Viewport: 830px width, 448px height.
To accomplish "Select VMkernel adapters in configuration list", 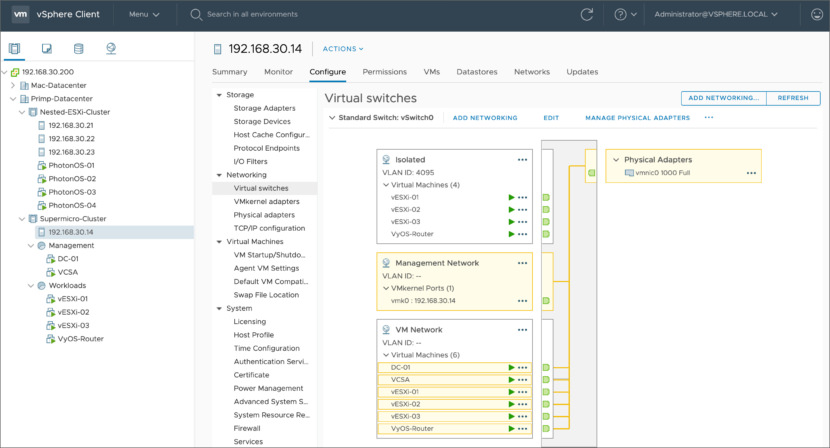I will coord(265,201).
